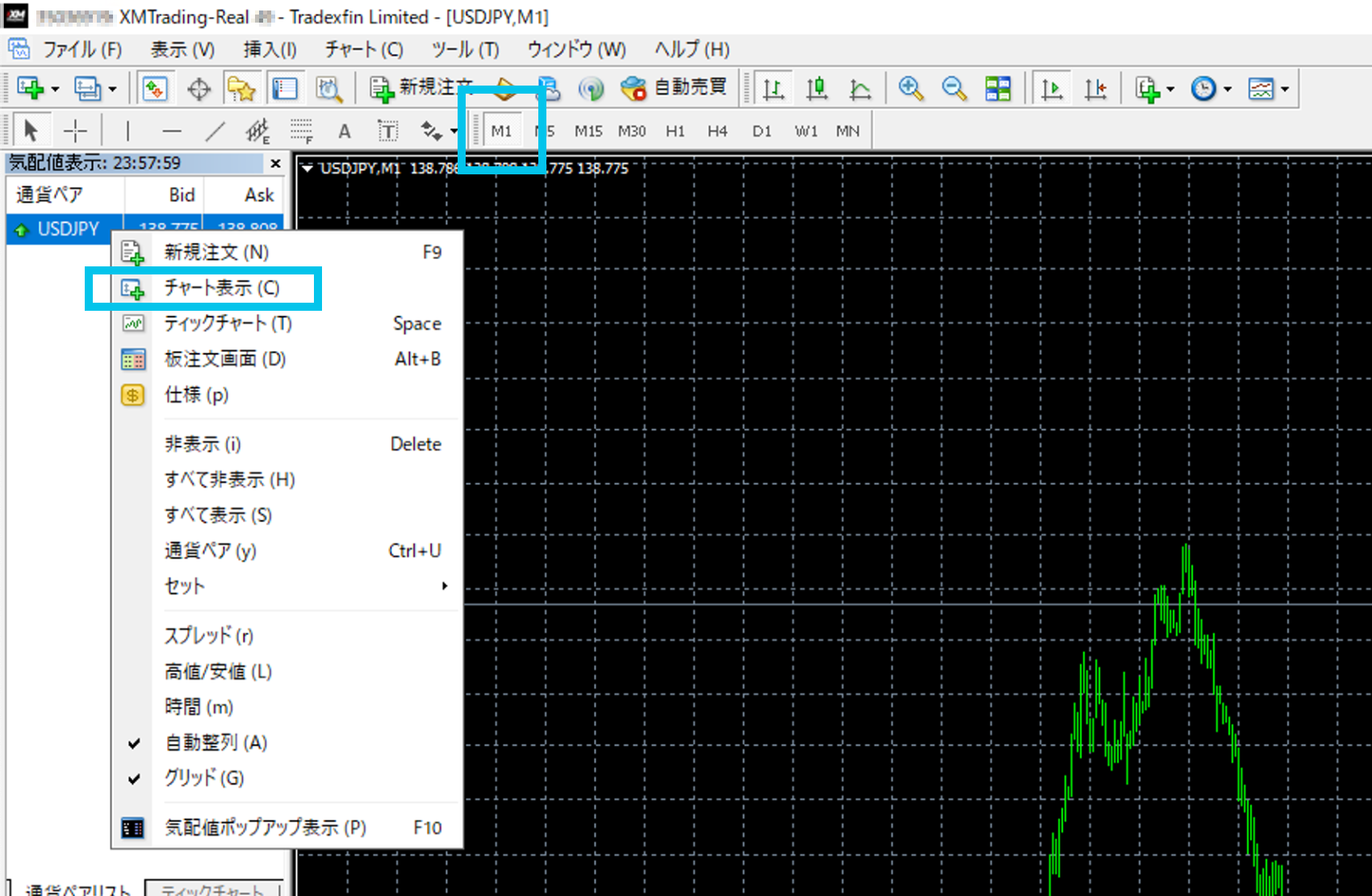Open the Navigator star-folder icon

coord(241,88)
